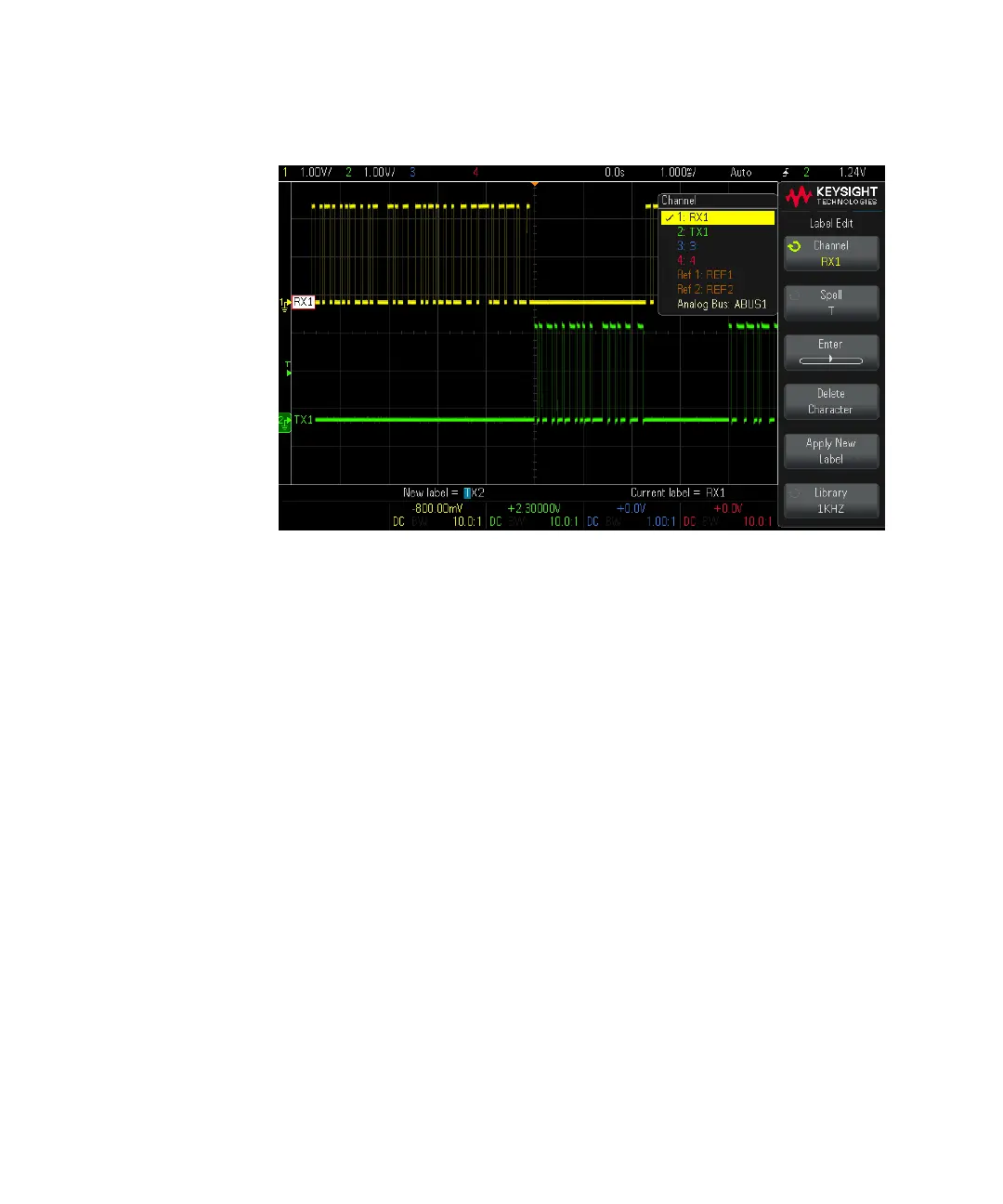
Task: Click the red channel '4' indicator in status bar
Action: click(x=475, y=173)
